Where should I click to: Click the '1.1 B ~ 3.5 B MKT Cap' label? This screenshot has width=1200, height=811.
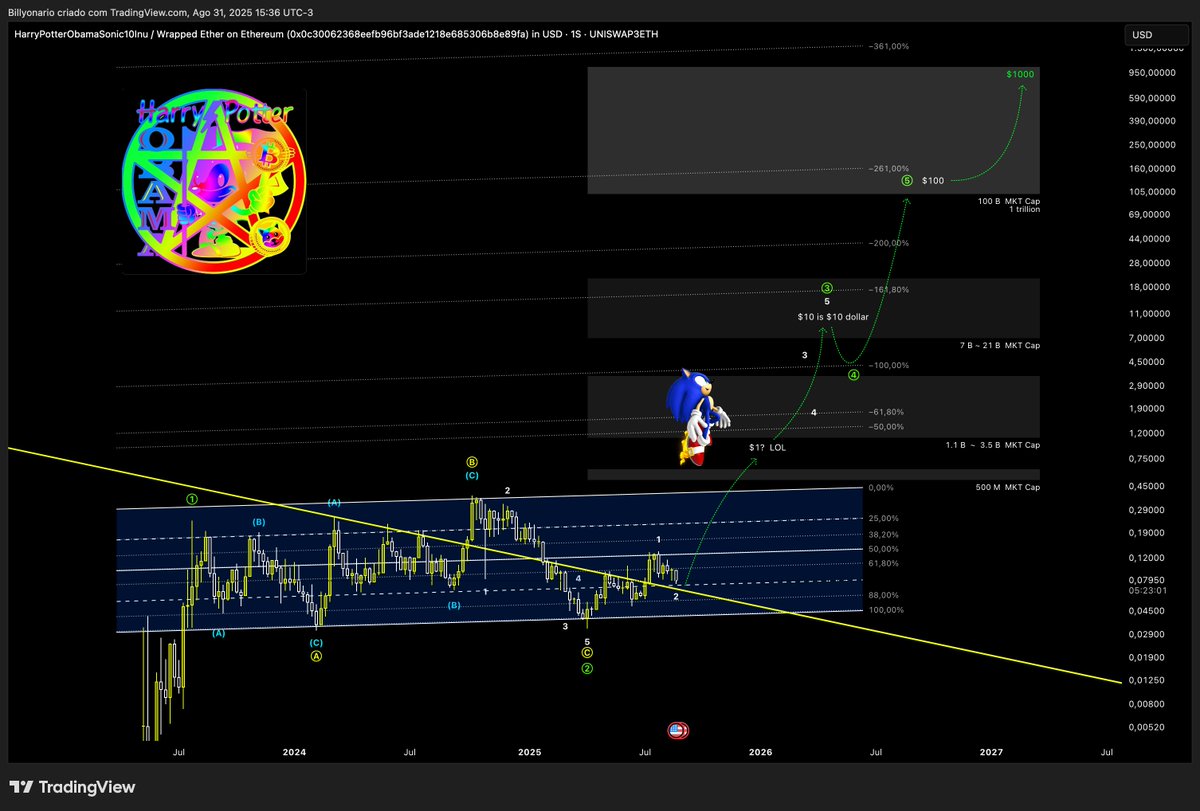tap(992, 445)
